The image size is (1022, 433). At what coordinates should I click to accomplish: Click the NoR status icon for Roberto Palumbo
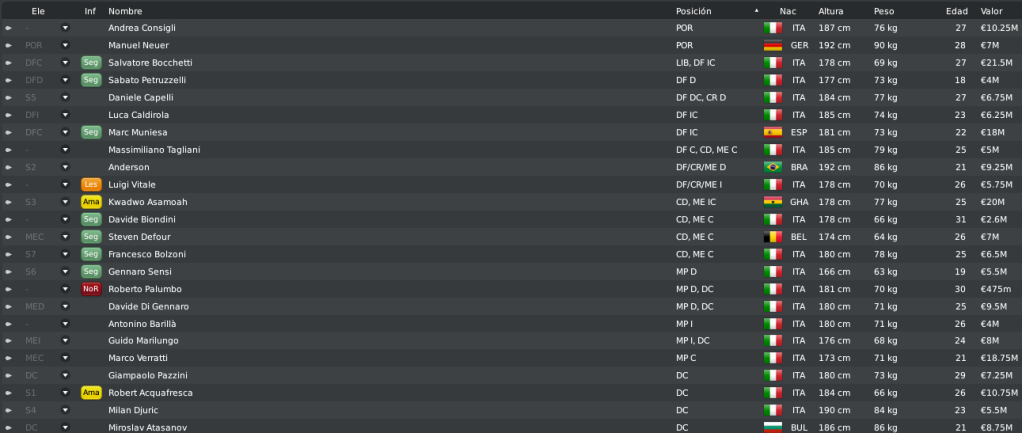(91, 289)
